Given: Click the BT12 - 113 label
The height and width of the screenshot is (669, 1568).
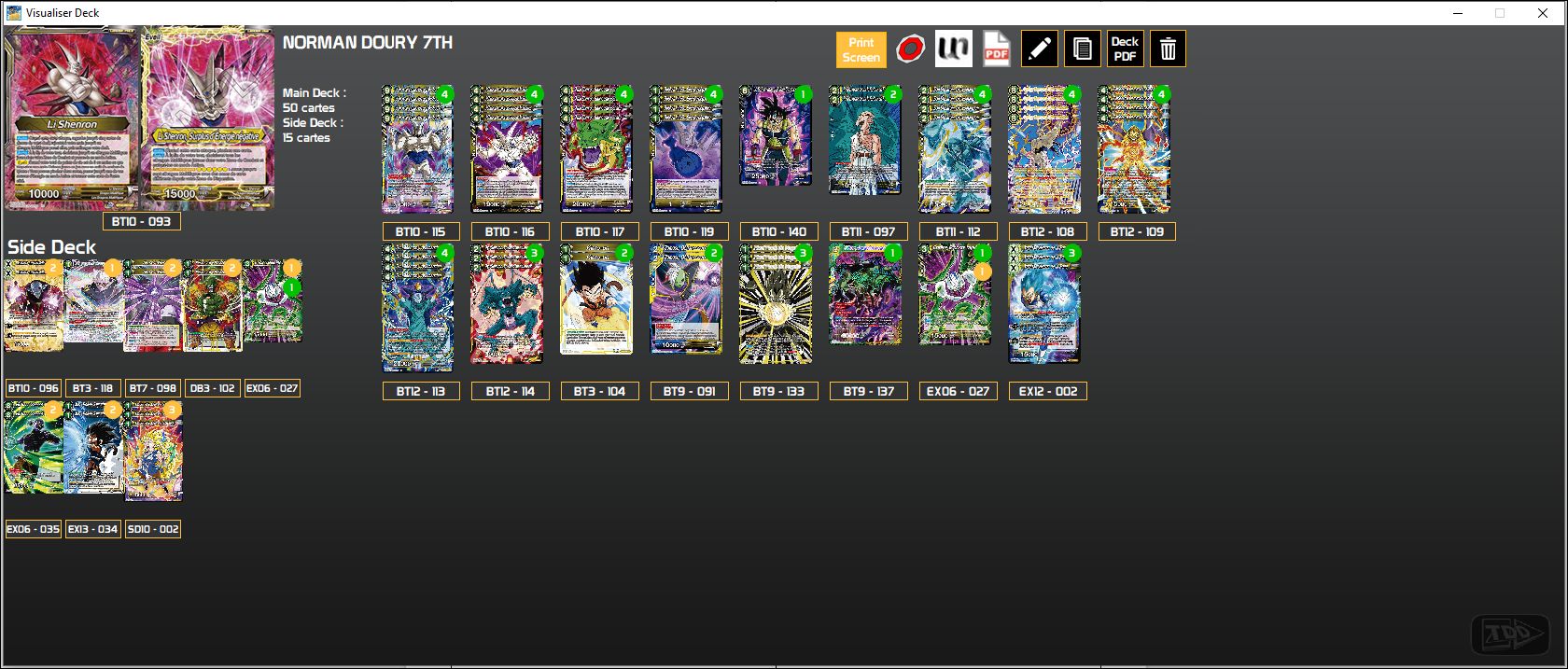Looking at the screenshot, I should [421, 391].
